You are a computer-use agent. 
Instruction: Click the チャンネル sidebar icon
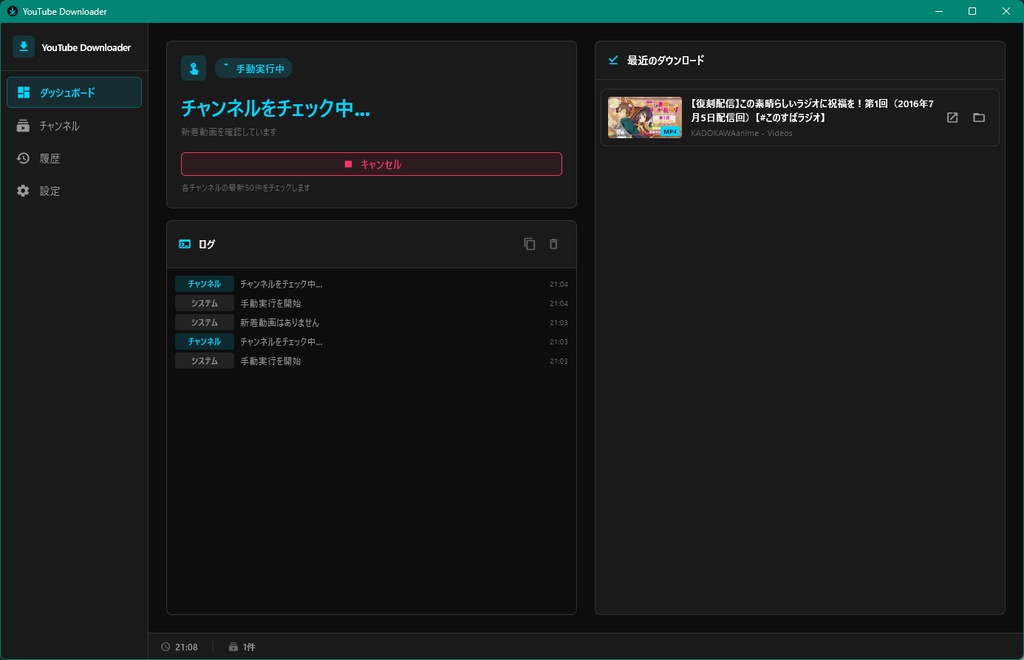(22, 125)
